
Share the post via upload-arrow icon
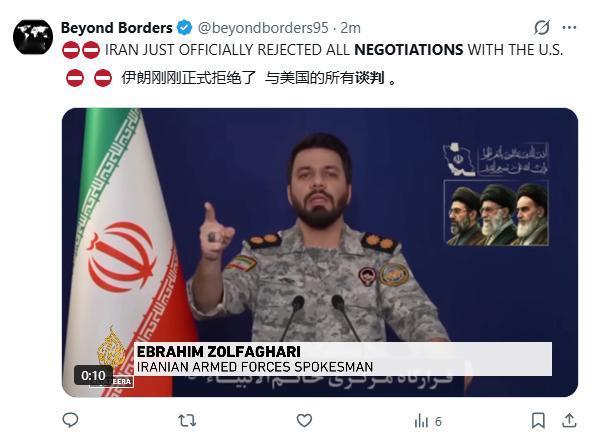pos(569,420)
